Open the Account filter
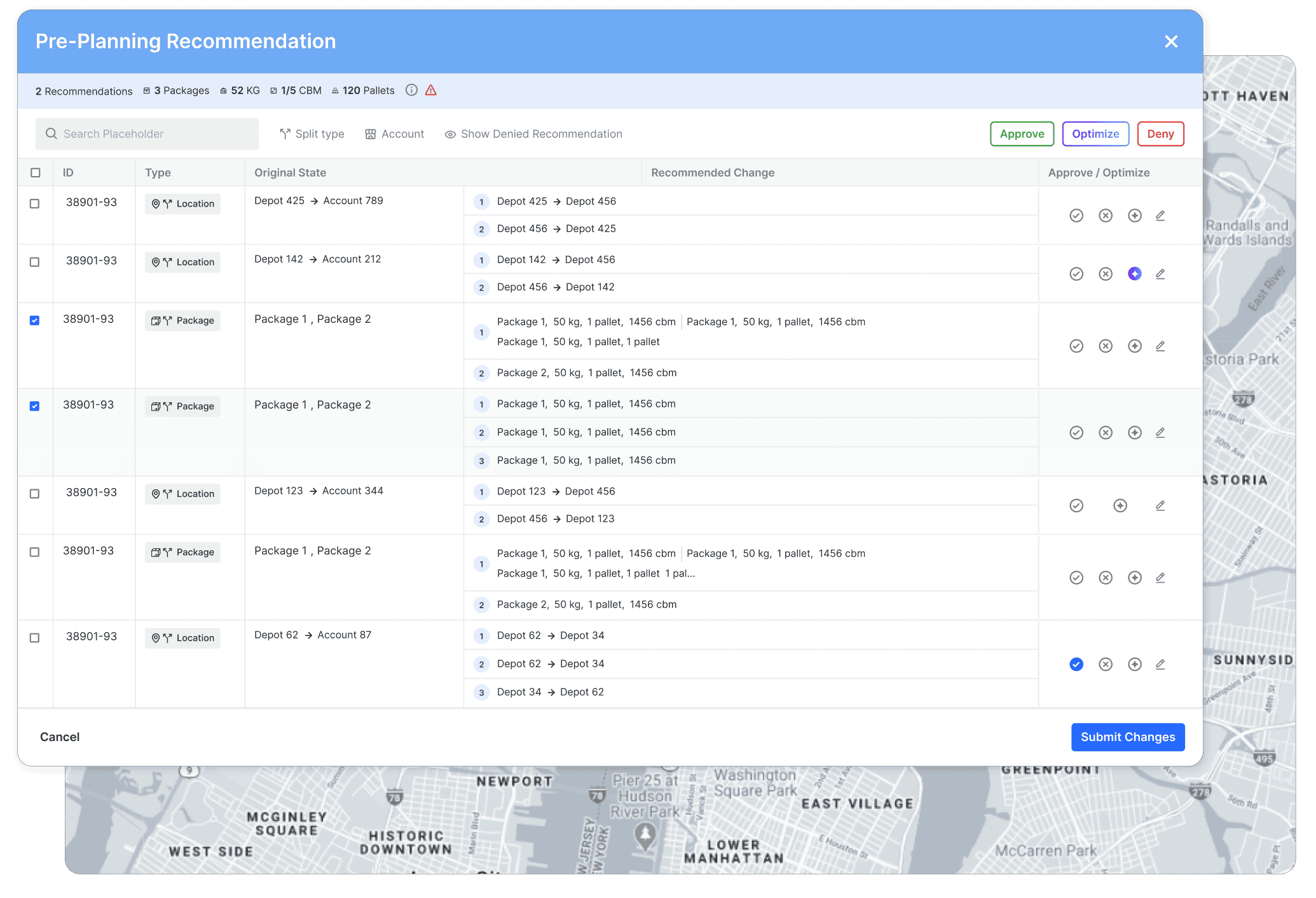This screenshot has height=898, width=1316. point(395,134)
